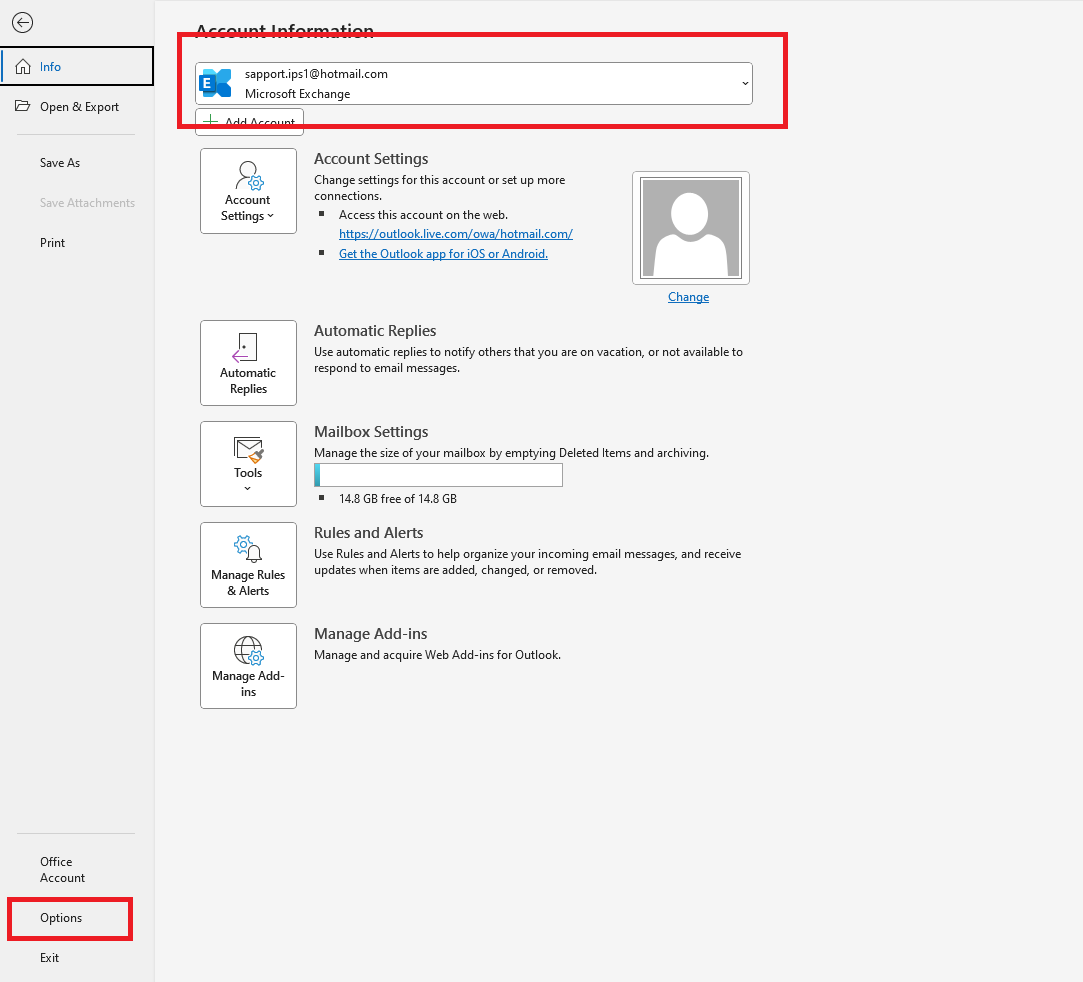Click Change under the profile picture
The image size is (1083, 982).
pyautogui.click(x=688, y=296)
